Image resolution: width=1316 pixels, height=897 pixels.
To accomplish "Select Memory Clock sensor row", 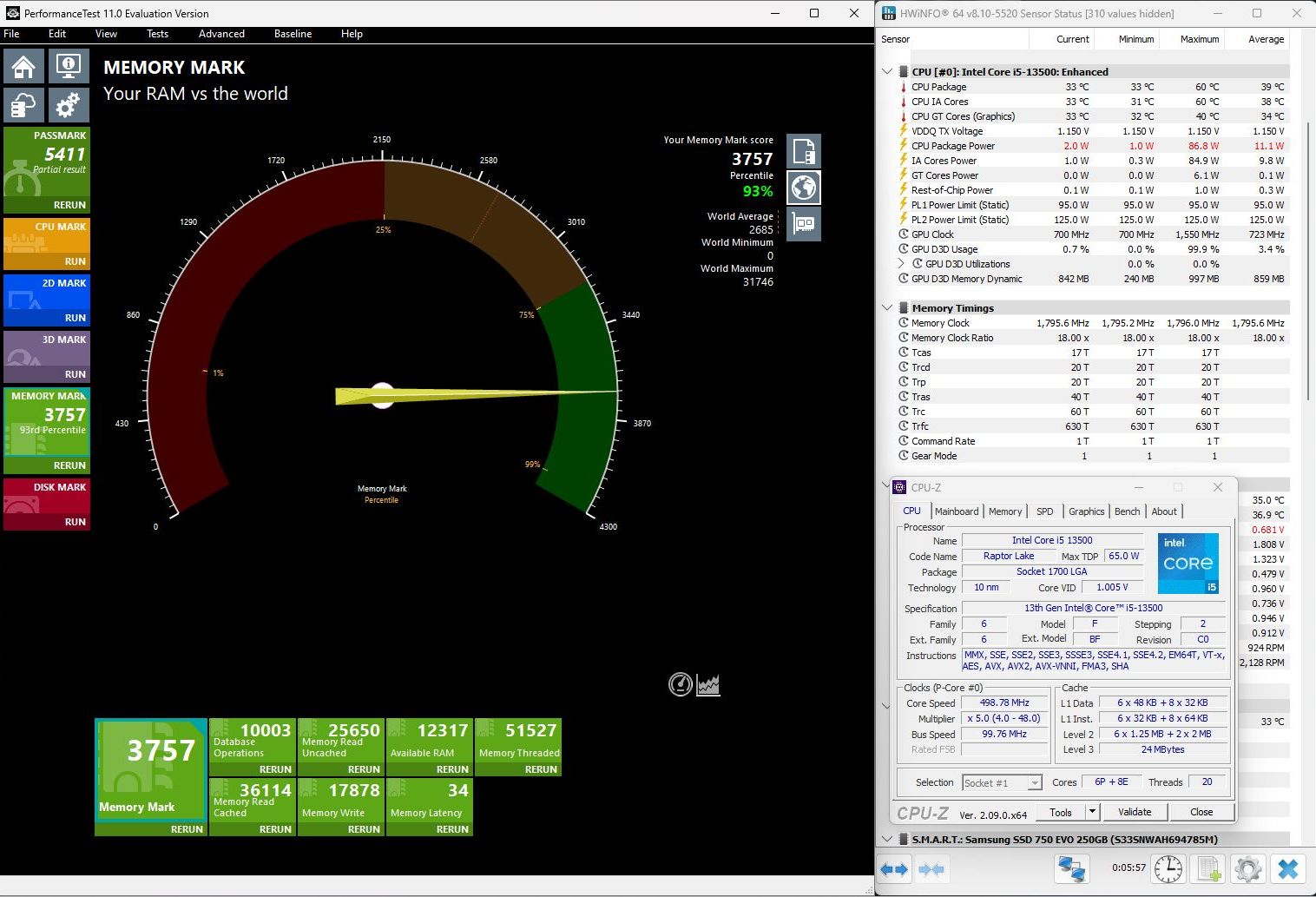I will 1092,323.
